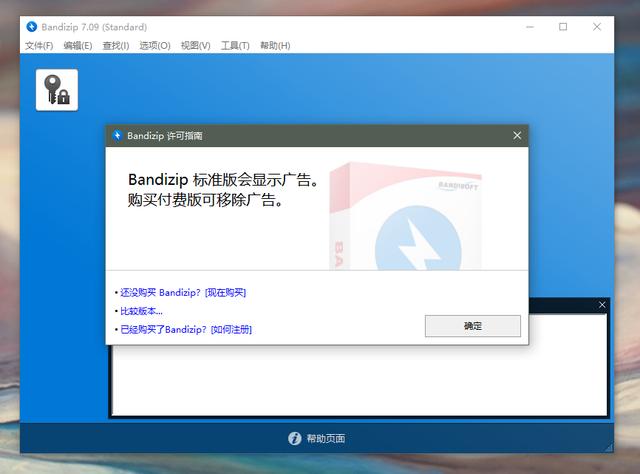Close the Bandizip 许可指南 dialog

517,136
